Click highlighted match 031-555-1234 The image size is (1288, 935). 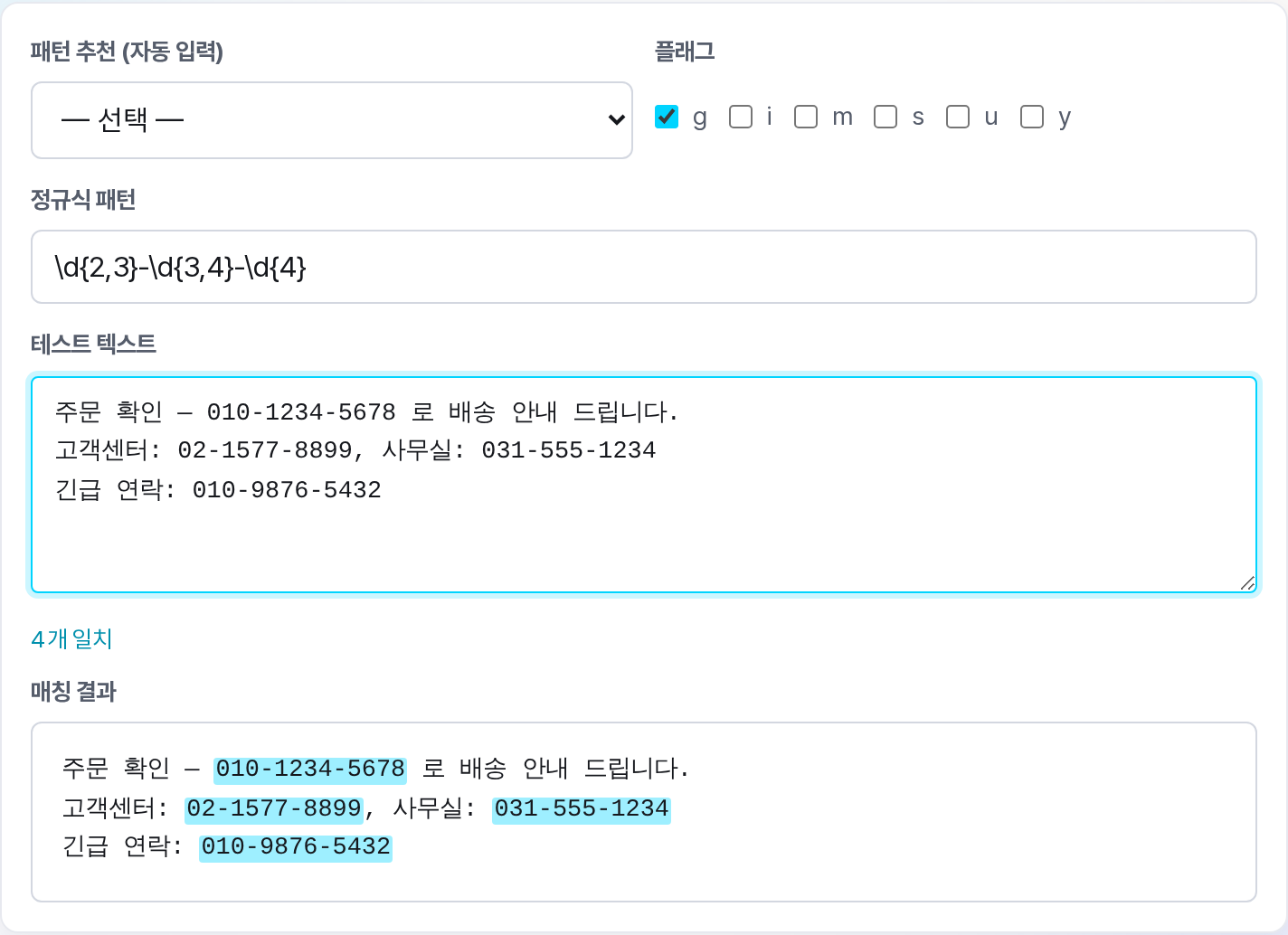pyautogui.click(x=582, y=808)
